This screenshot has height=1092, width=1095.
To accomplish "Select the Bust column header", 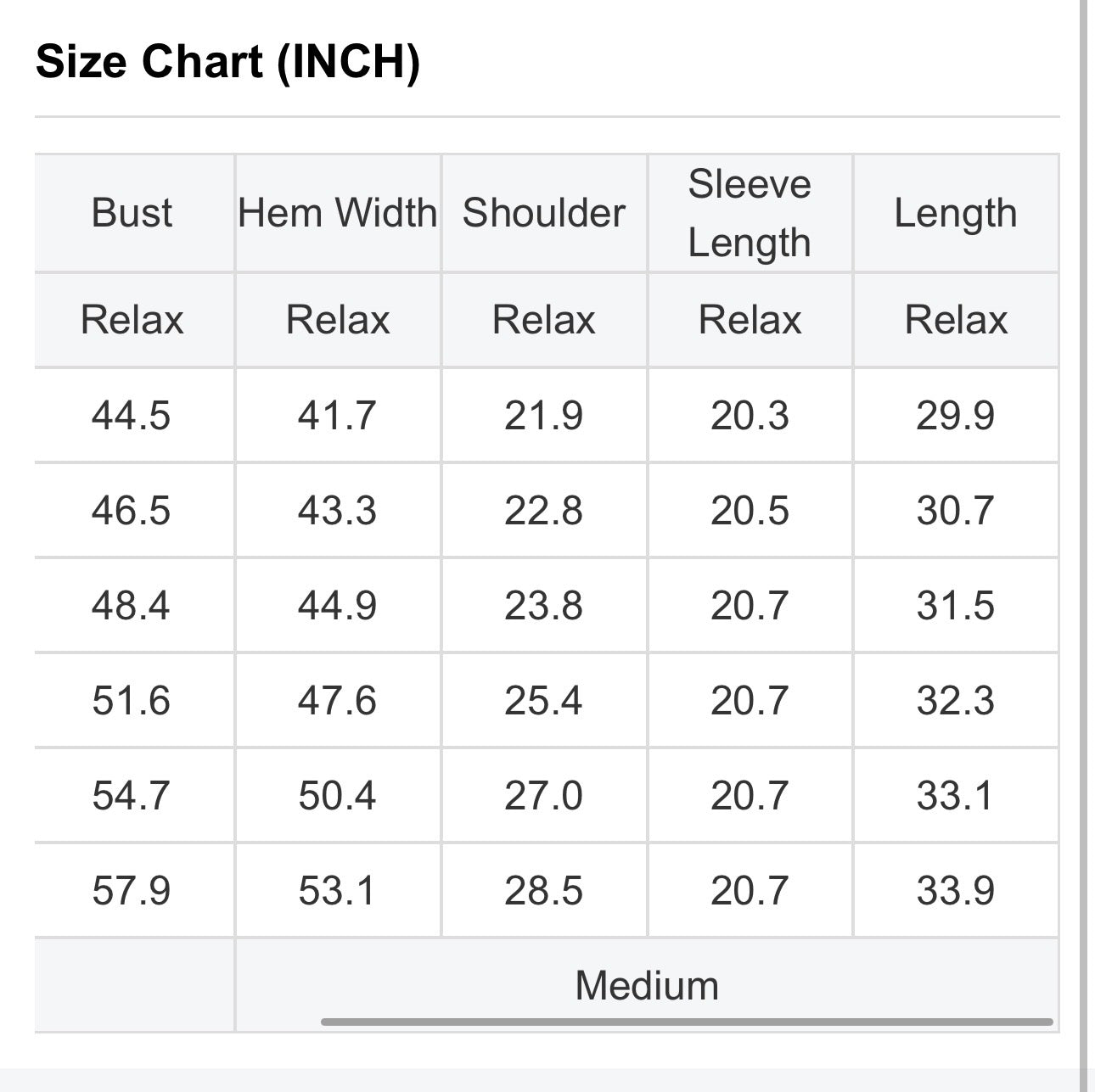I will [132, 213].
